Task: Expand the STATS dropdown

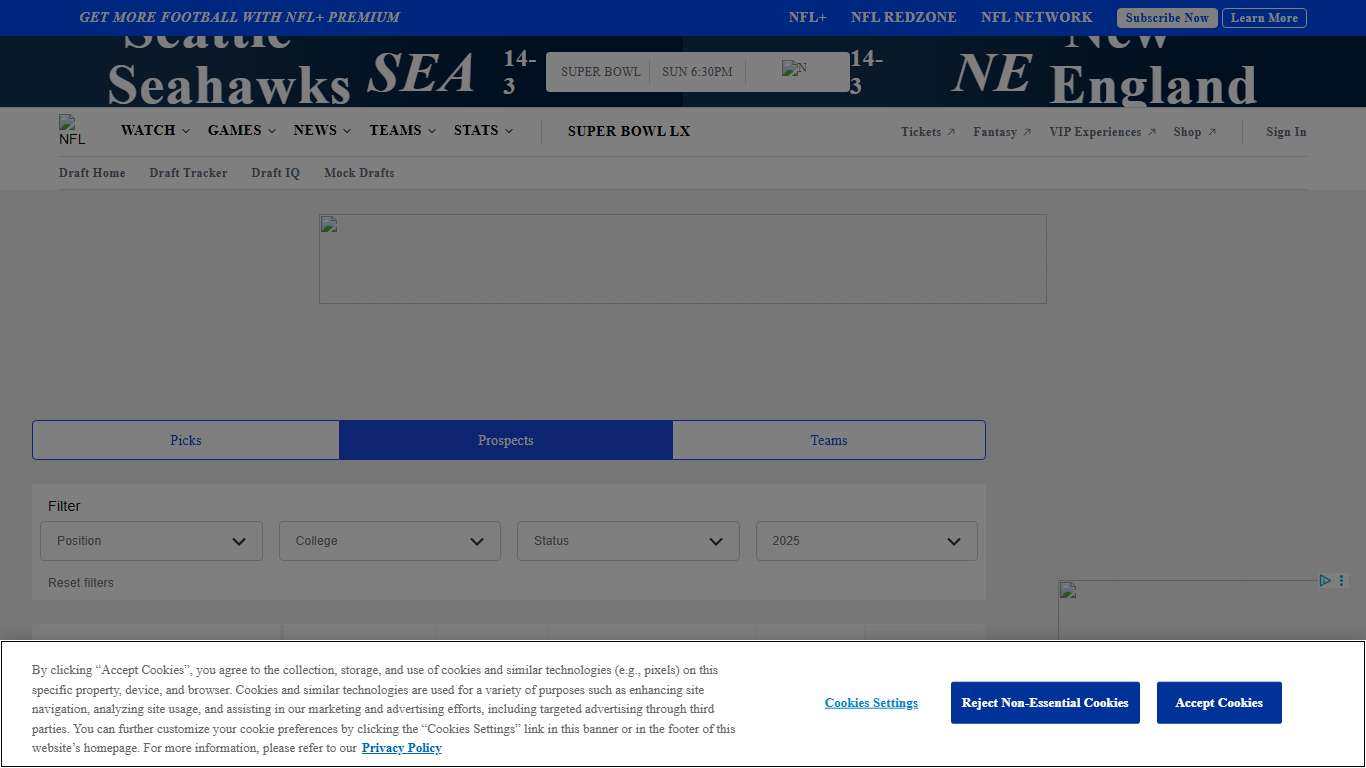Action: point(476,130)
